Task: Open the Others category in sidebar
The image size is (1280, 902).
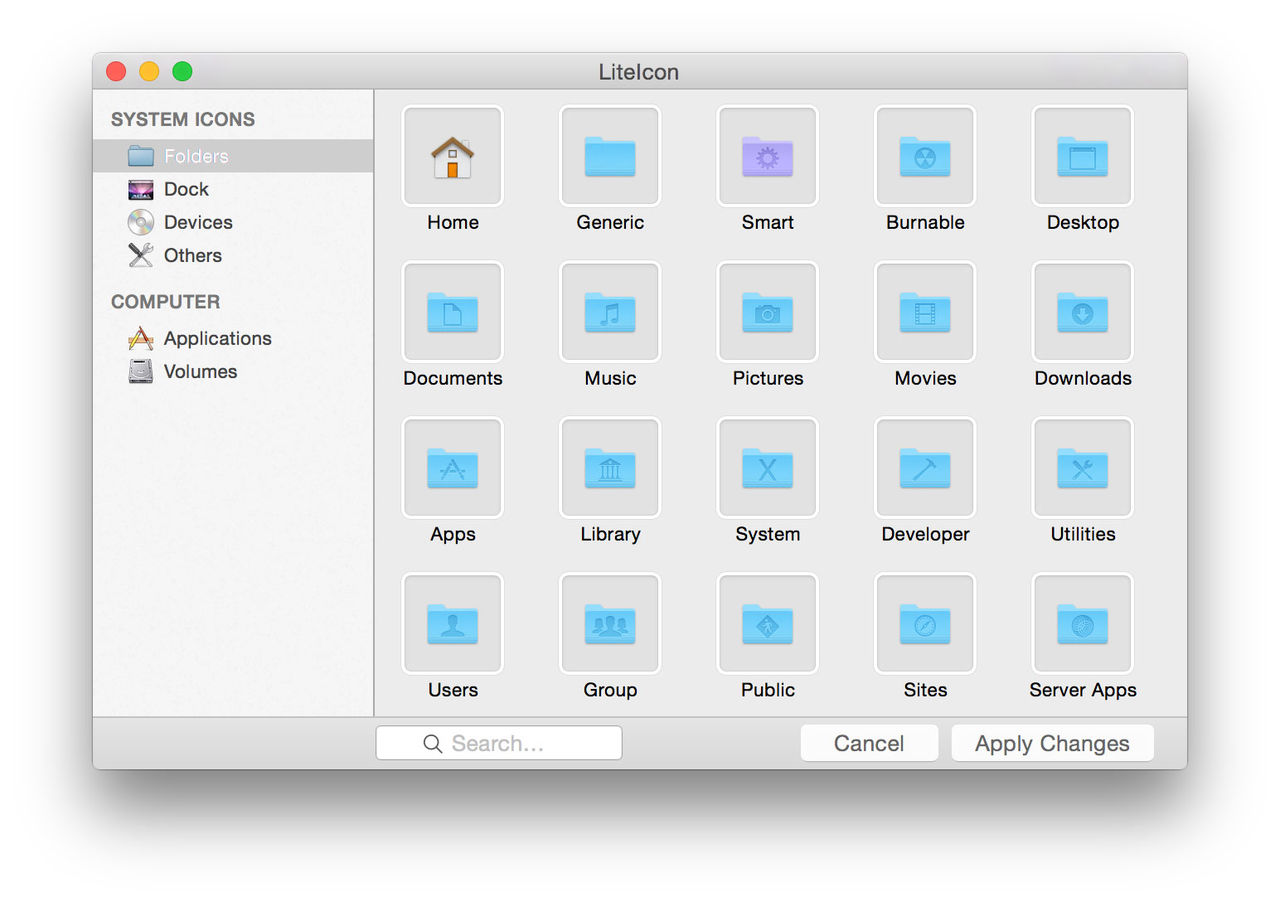Action: (233, 255)
